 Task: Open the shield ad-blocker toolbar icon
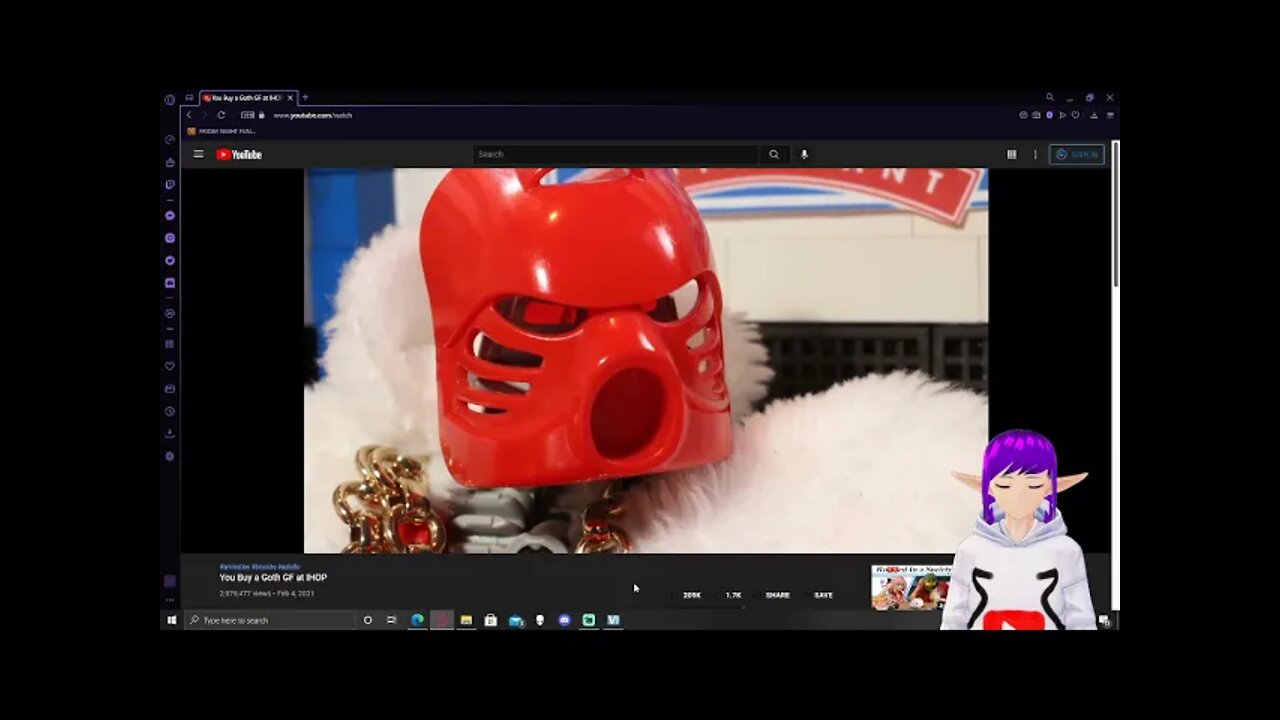[x=1050, y=115]
